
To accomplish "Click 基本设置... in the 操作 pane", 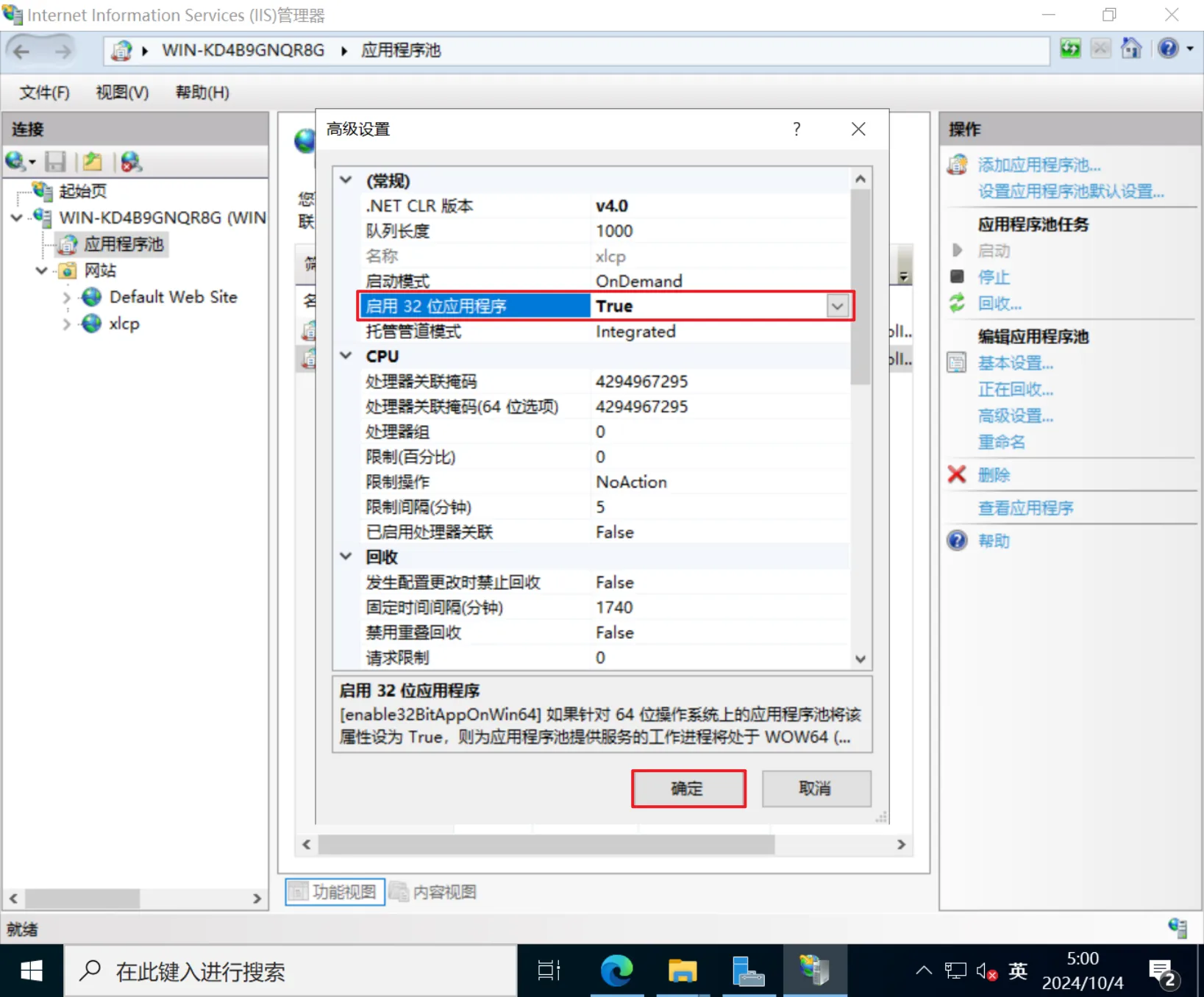I will 1015,363.
